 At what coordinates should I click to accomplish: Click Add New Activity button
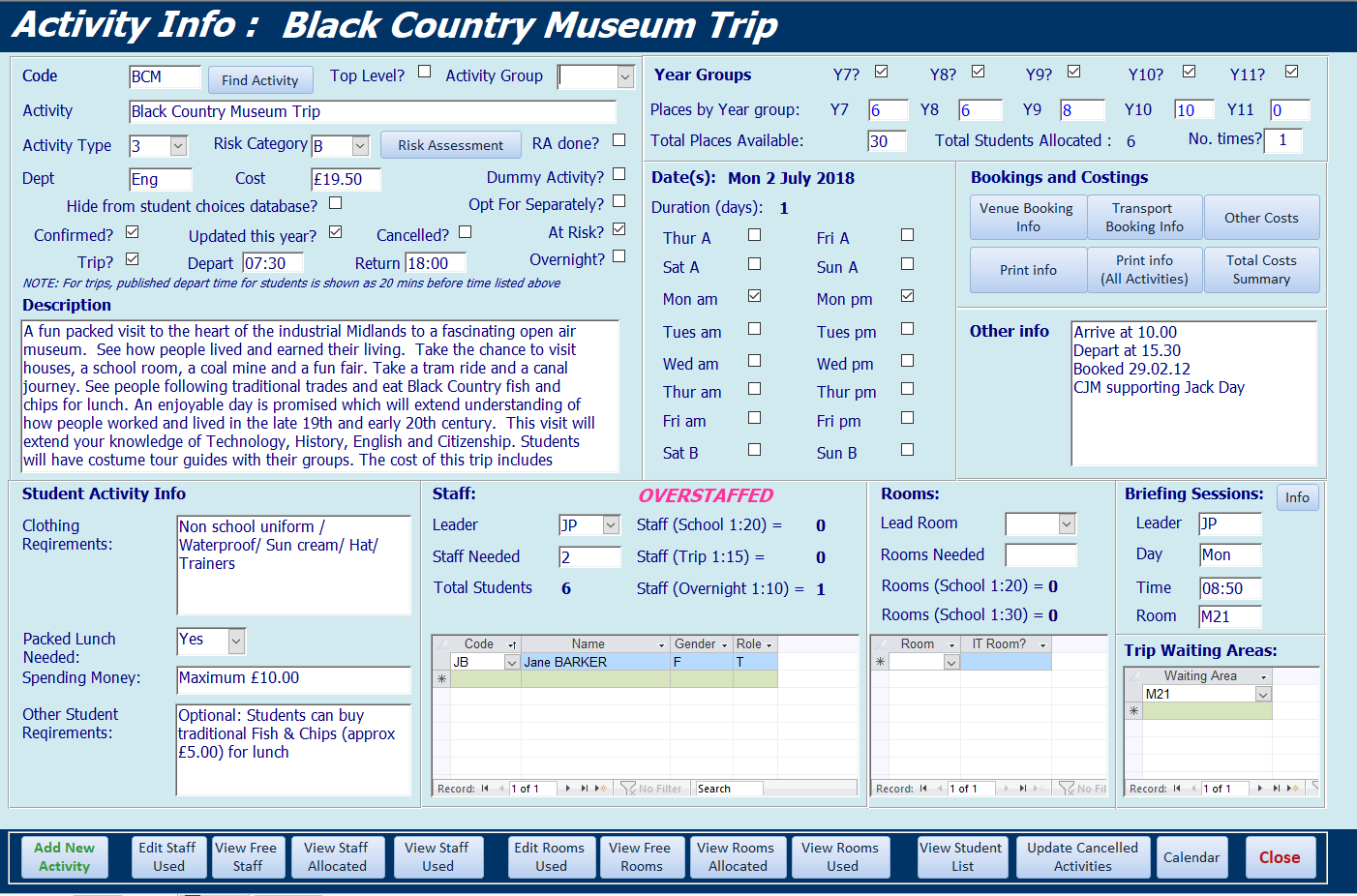click(x=65, y=857)
